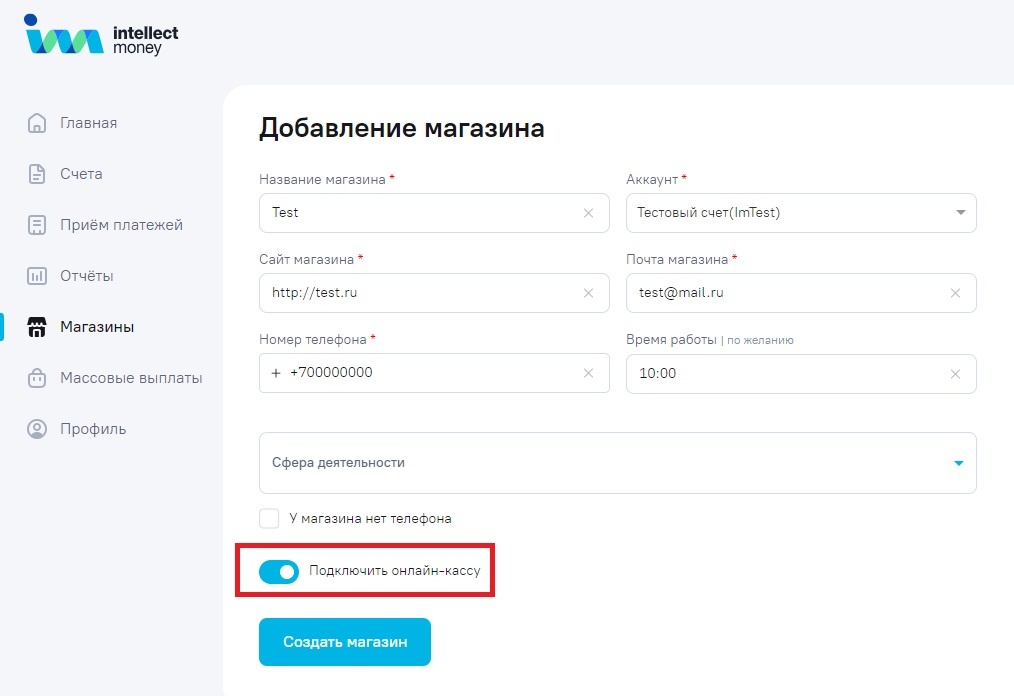The image size is (1014, 696).
Task: Toggle the Подключить онлайн-кассу switch
Action: [x=279, y=572]
